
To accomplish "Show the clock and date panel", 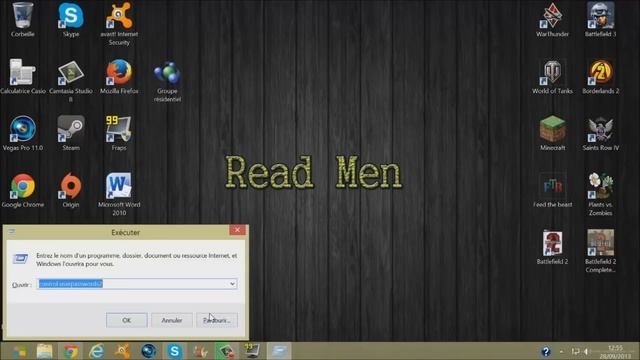I will [x=616, y=352].
